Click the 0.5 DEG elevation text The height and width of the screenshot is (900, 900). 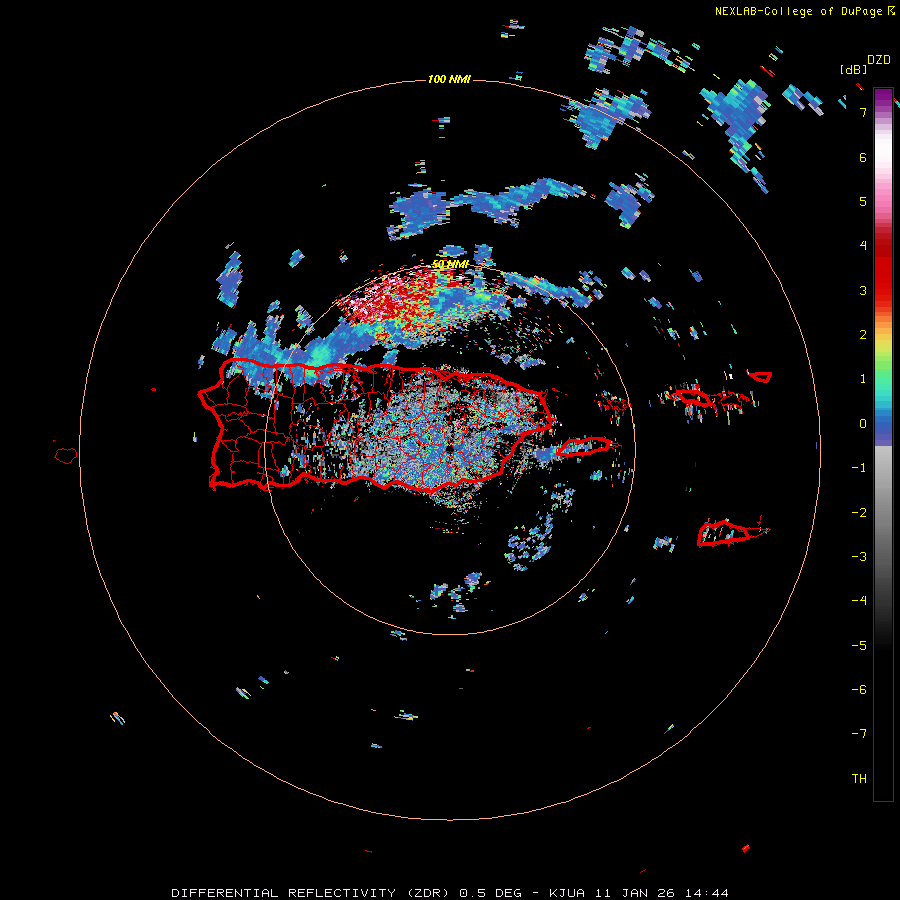(490, 893)
